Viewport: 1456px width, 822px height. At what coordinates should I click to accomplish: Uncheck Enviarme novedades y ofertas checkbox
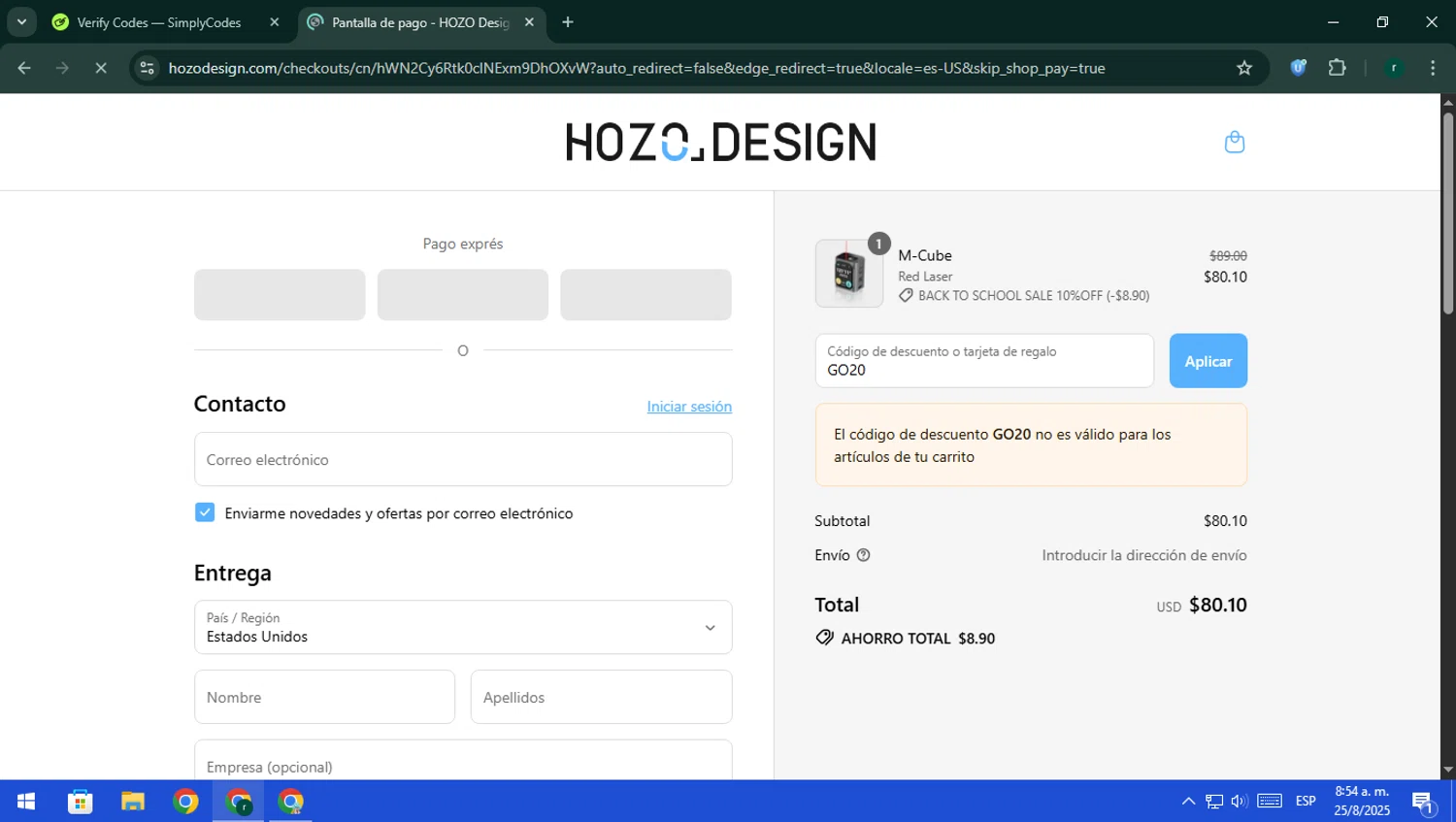click(x=205, y=512)
